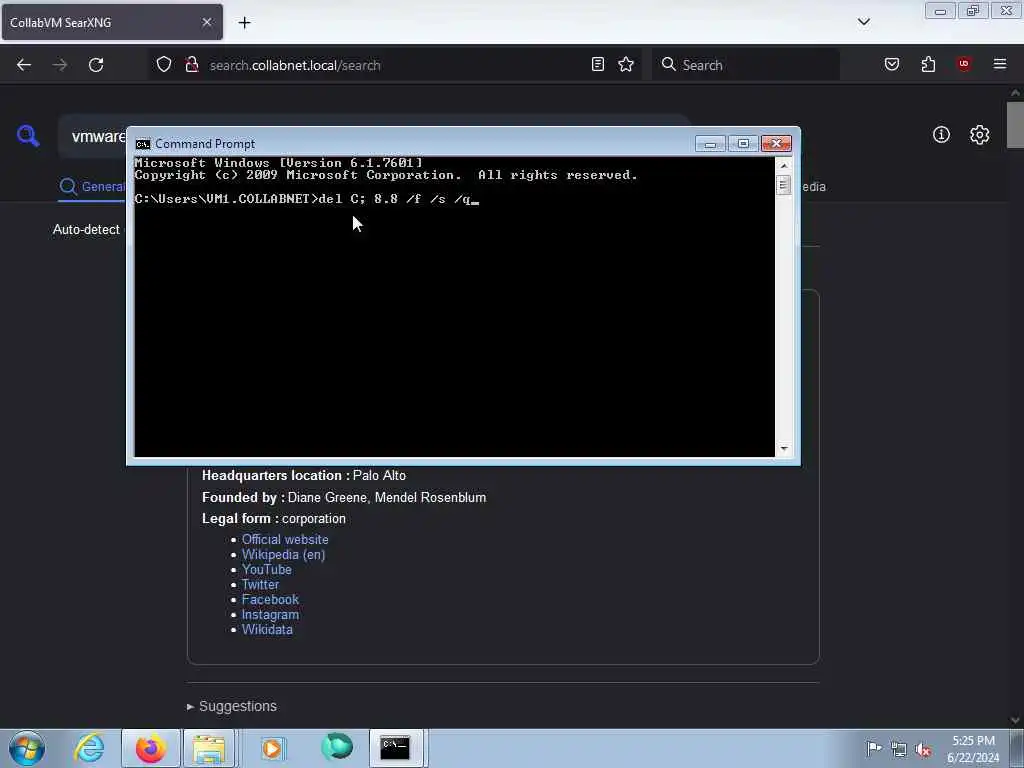Click the Firefox back arrow button

coord(24,65)
